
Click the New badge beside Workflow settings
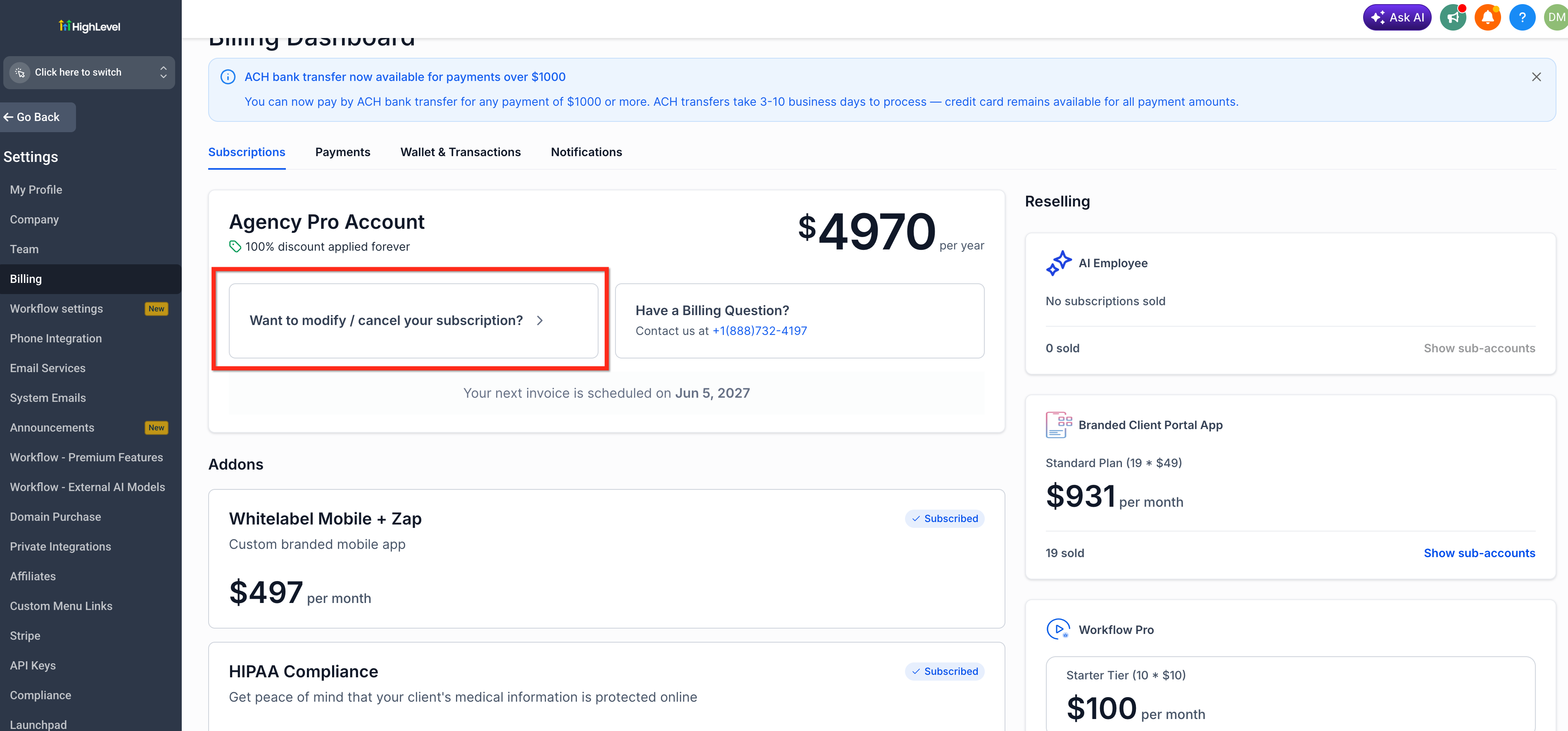[x=157, y=309]
